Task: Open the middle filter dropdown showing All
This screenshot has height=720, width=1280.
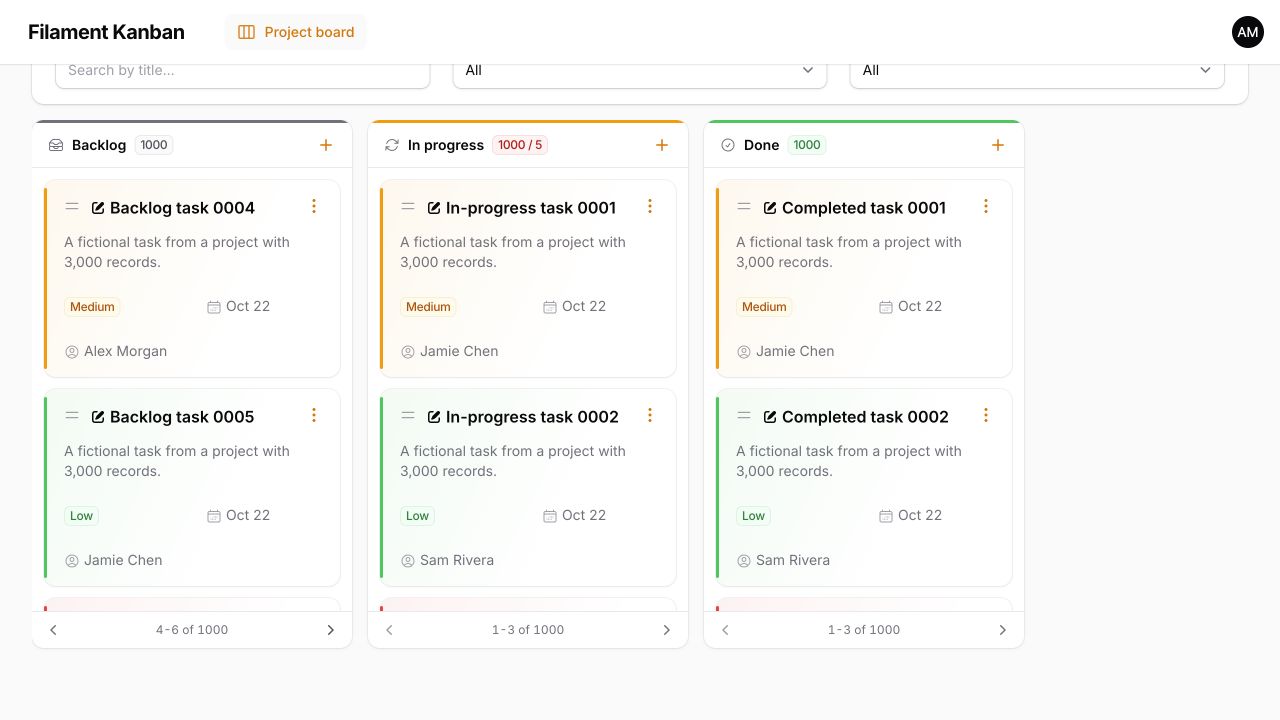Action: tap(640, 70)
